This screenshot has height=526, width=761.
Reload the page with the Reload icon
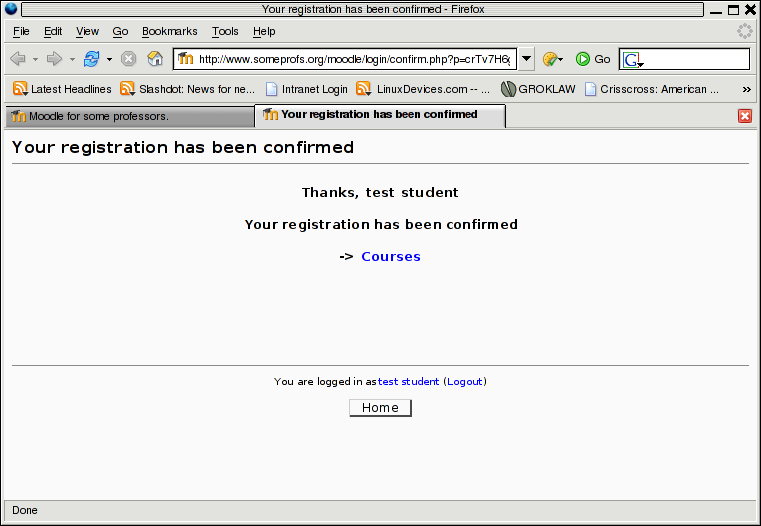[x=92, y=59]
